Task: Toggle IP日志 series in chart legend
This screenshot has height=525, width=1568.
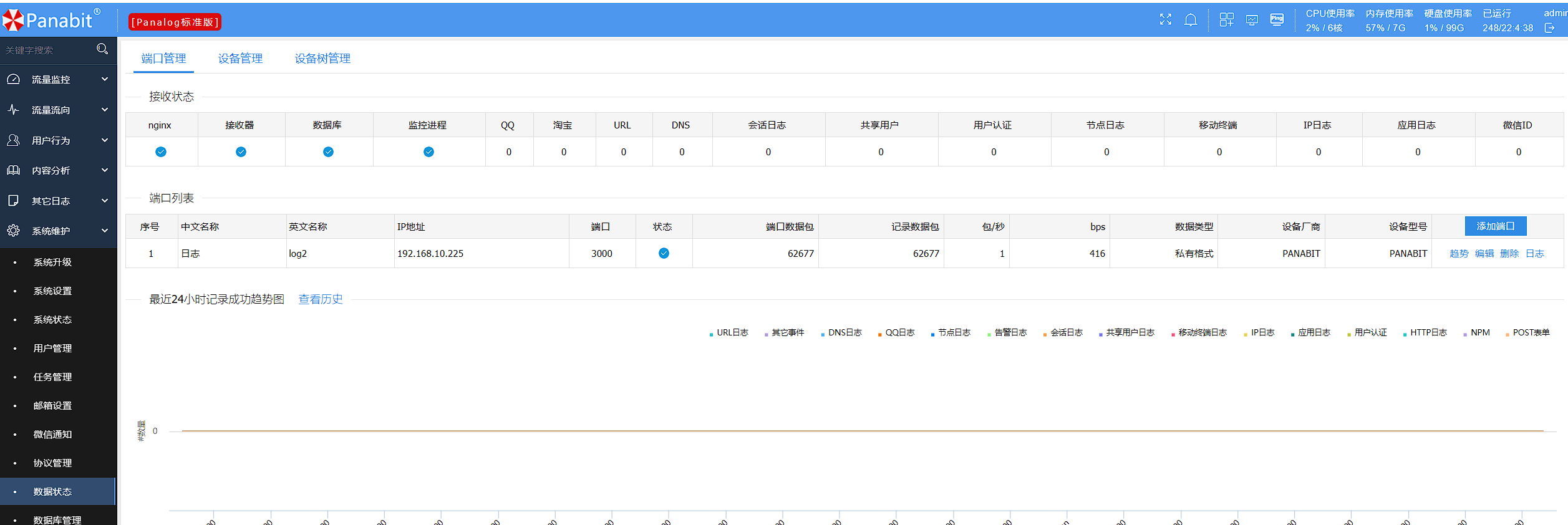Action: (x=1259, y=332)
